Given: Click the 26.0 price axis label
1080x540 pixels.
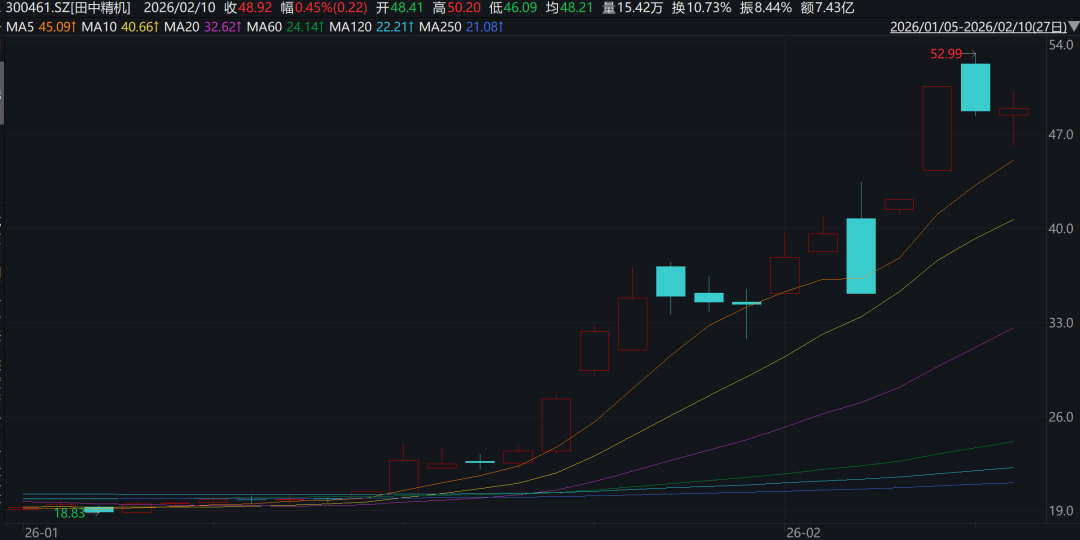Looking at the screenshot, I should click(1060, 417).
